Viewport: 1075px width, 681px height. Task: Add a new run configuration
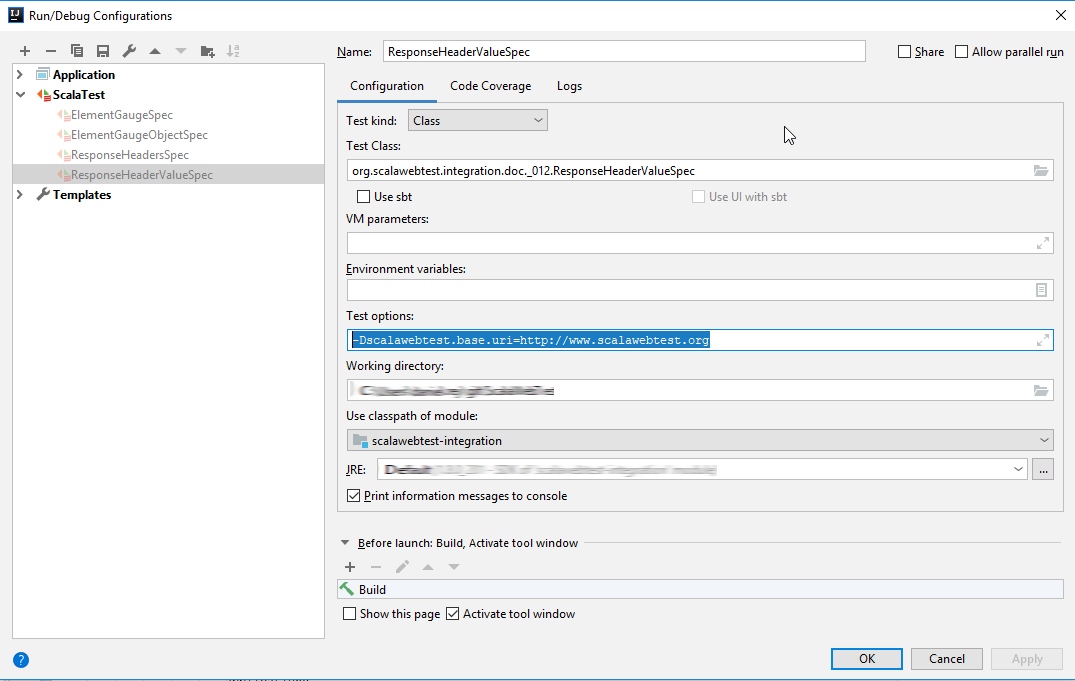point(25,51)
